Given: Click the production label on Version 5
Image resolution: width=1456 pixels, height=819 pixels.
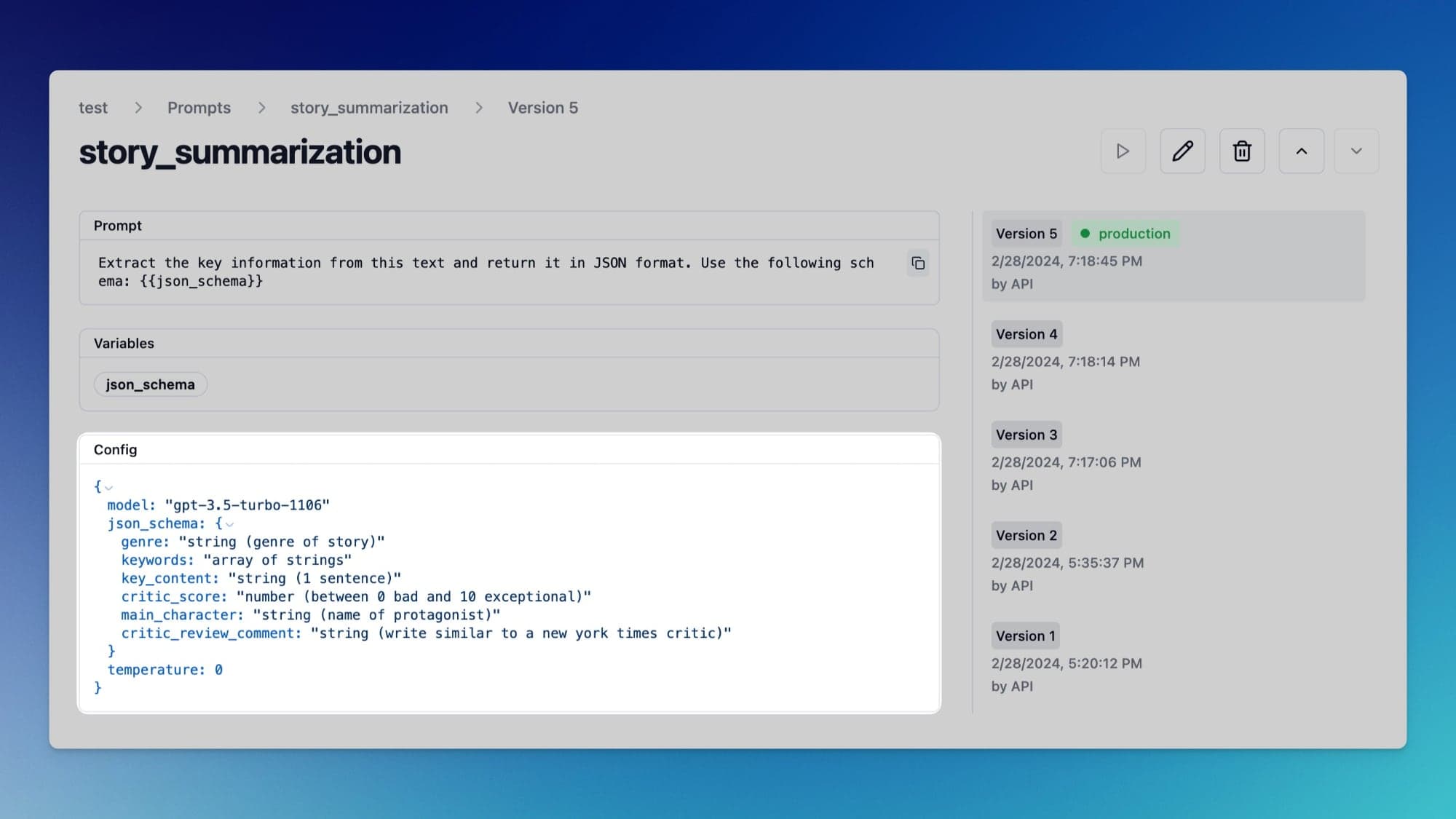Looking at the screenshot, I should tap(1133, 234).
